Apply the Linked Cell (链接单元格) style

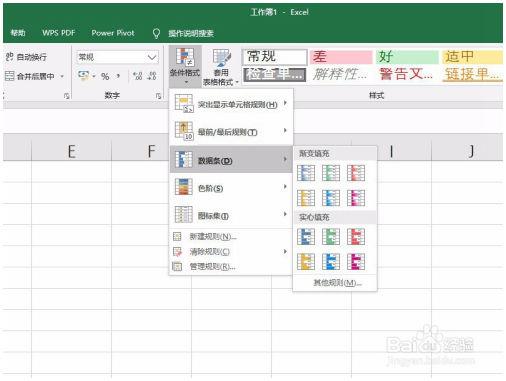[x=472, y=74]
